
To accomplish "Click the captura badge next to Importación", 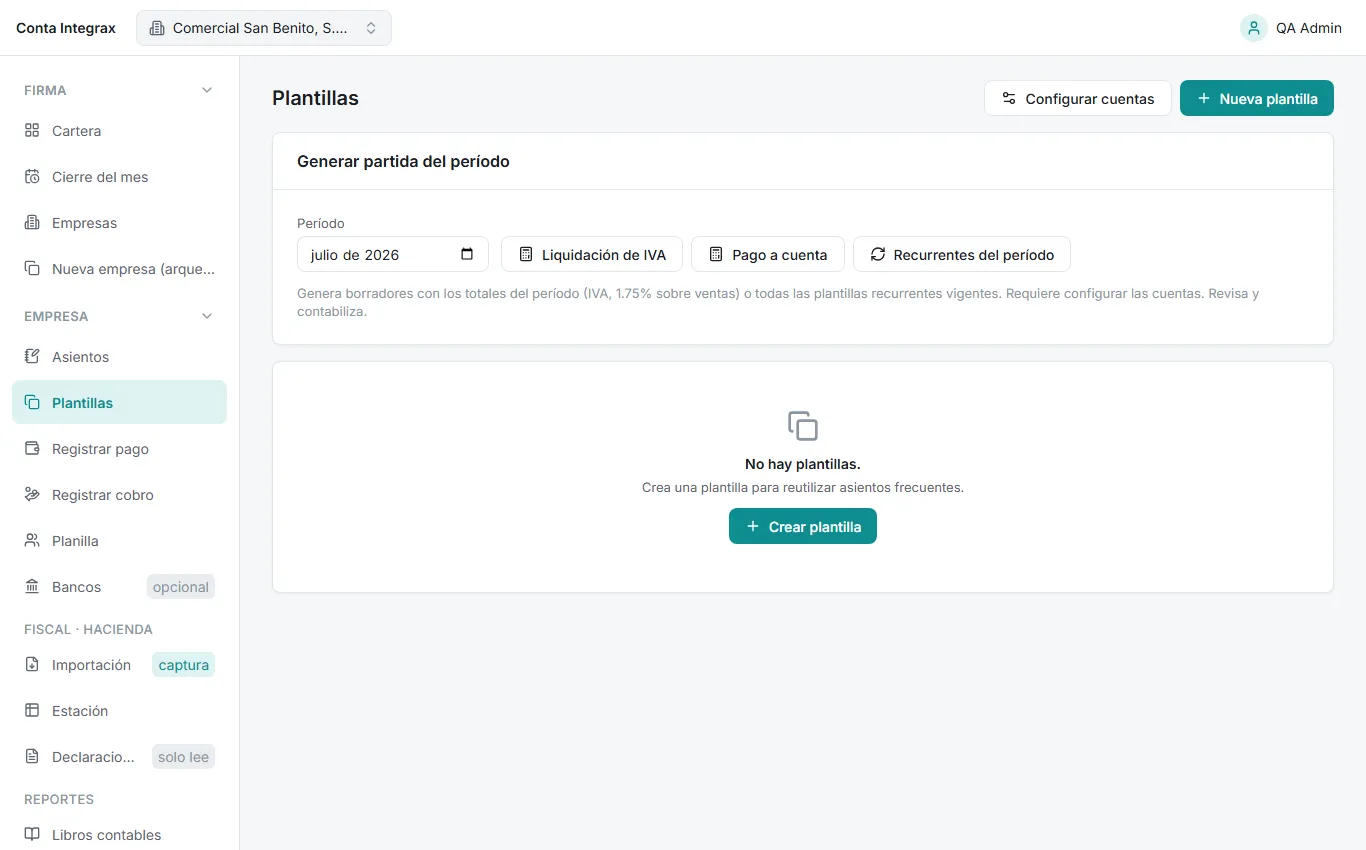I will (x=184, y=665).
